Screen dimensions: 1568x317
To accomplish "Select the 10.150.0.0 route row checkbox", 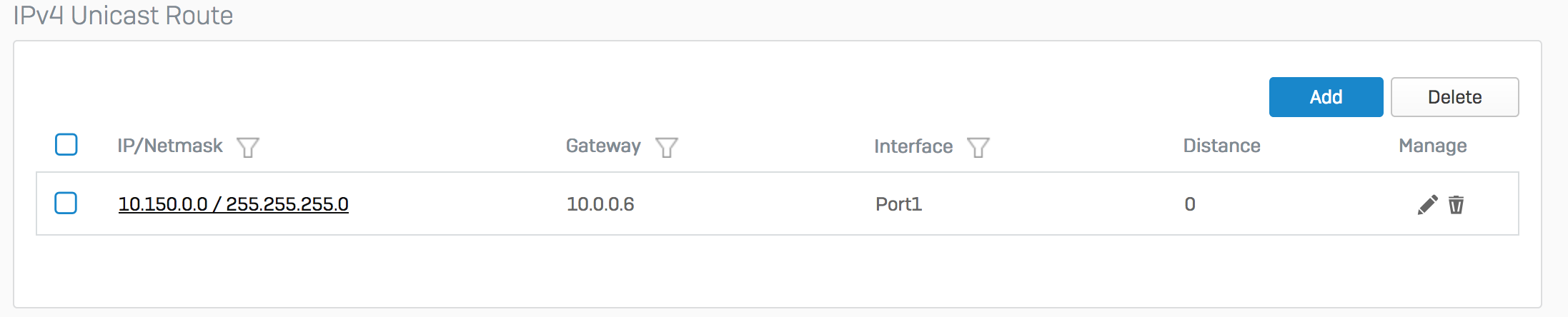I will 66,203.
